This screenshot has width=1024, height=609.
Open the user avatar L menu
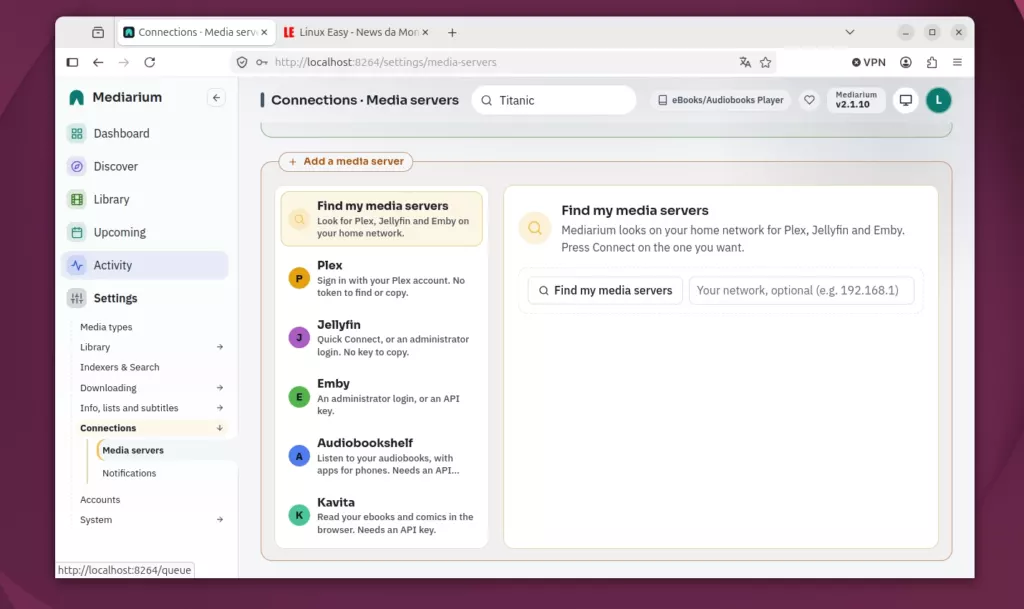pos(938,100)
